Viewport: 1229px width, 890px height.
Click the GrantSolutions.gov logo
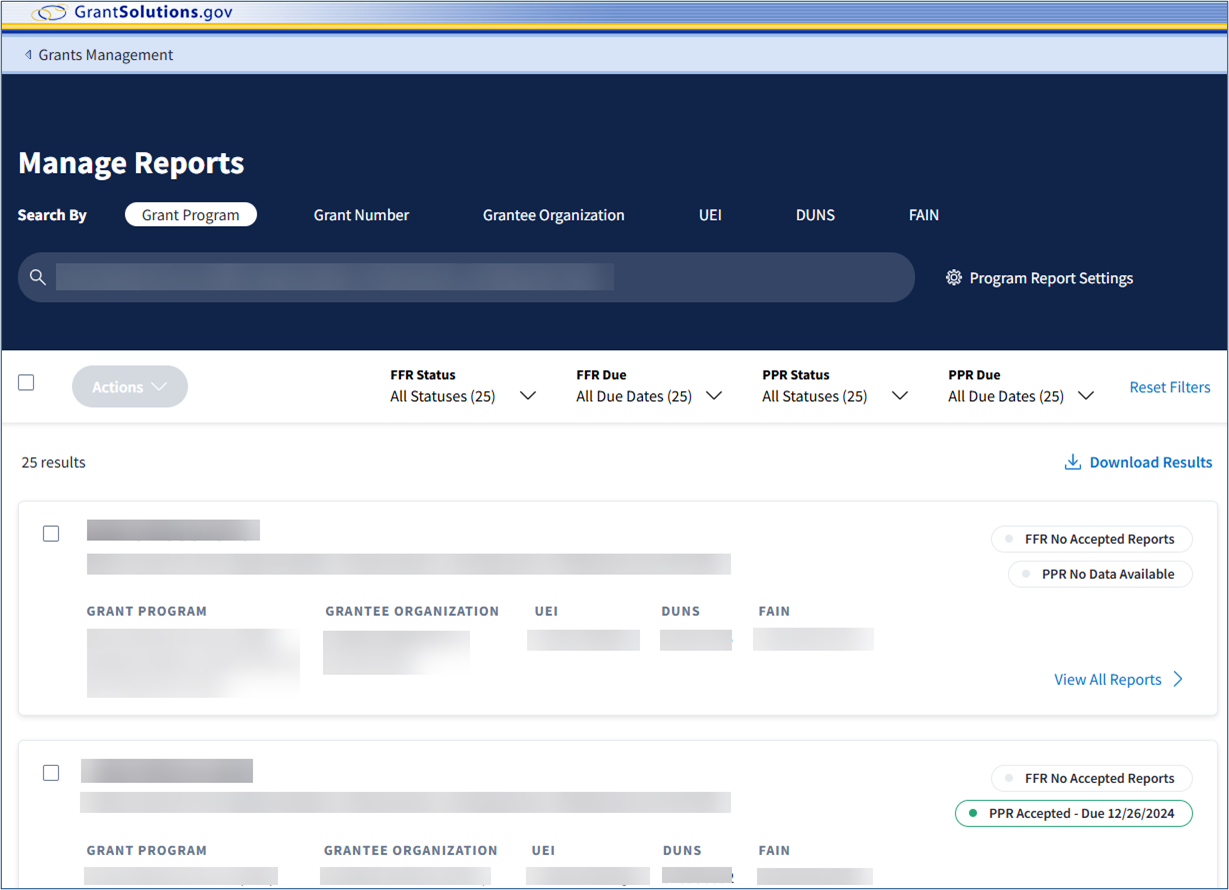pyautogui.click(x=132, y=13)
